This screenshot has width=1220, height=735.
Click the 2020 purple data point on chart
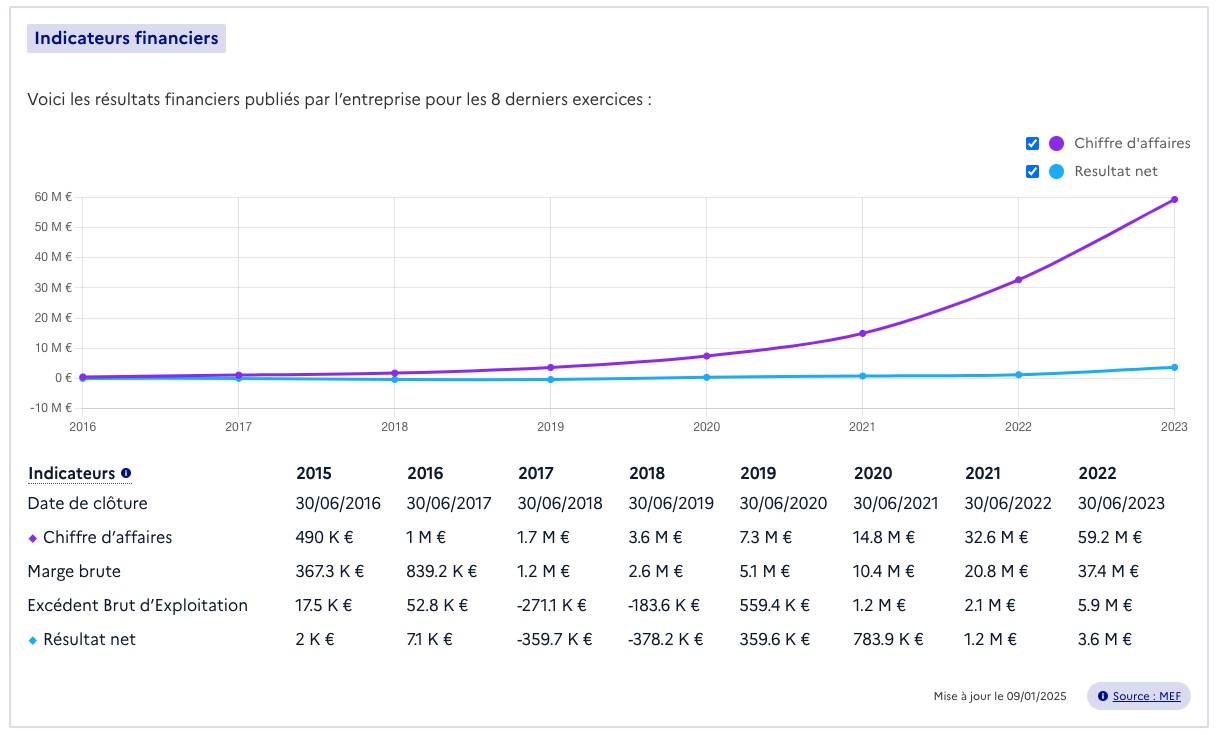tap(706, 356)
